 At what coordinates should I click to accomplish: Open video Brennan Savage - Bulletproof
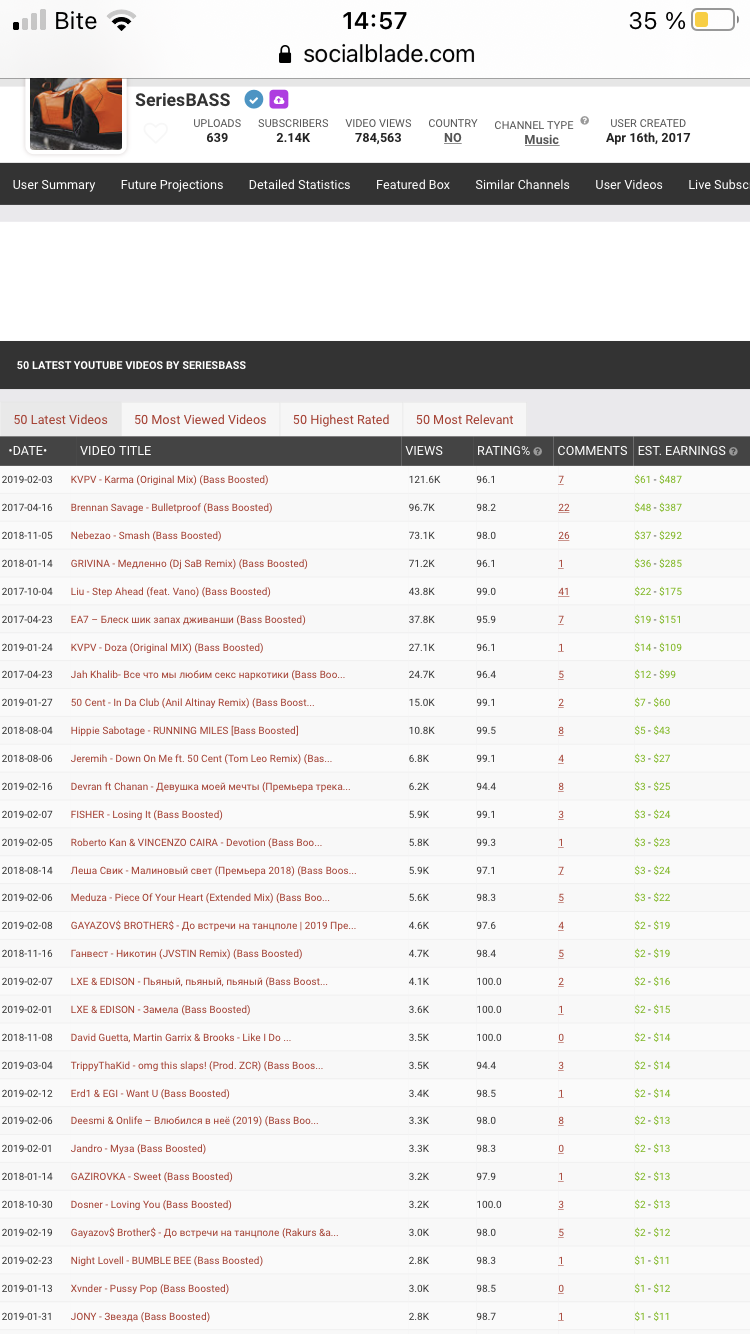tap(171, 508)
